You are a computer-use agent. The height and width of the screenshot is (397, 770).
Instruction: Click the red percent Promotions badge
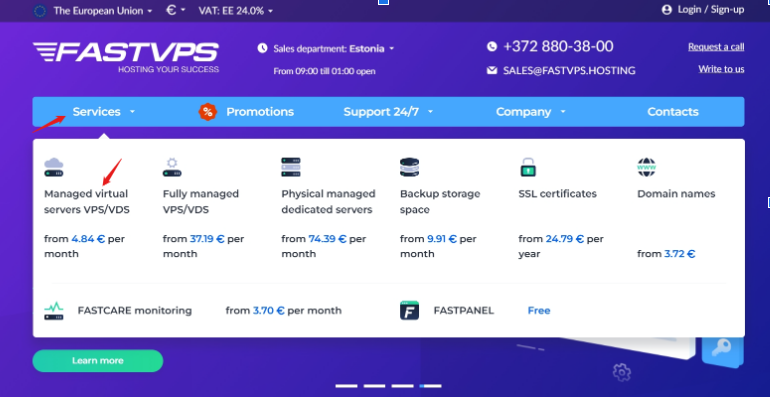point(208,112)
